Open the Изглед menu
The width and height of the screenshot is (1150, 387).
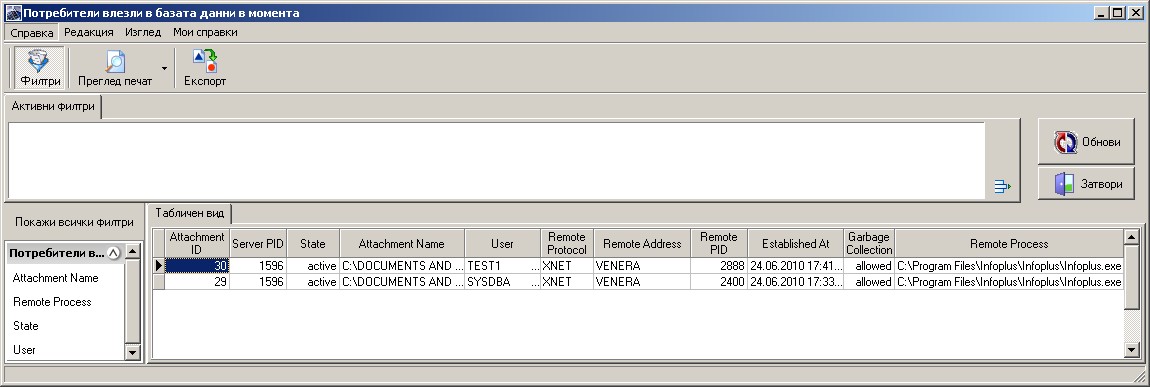click(x=143, y=32)
